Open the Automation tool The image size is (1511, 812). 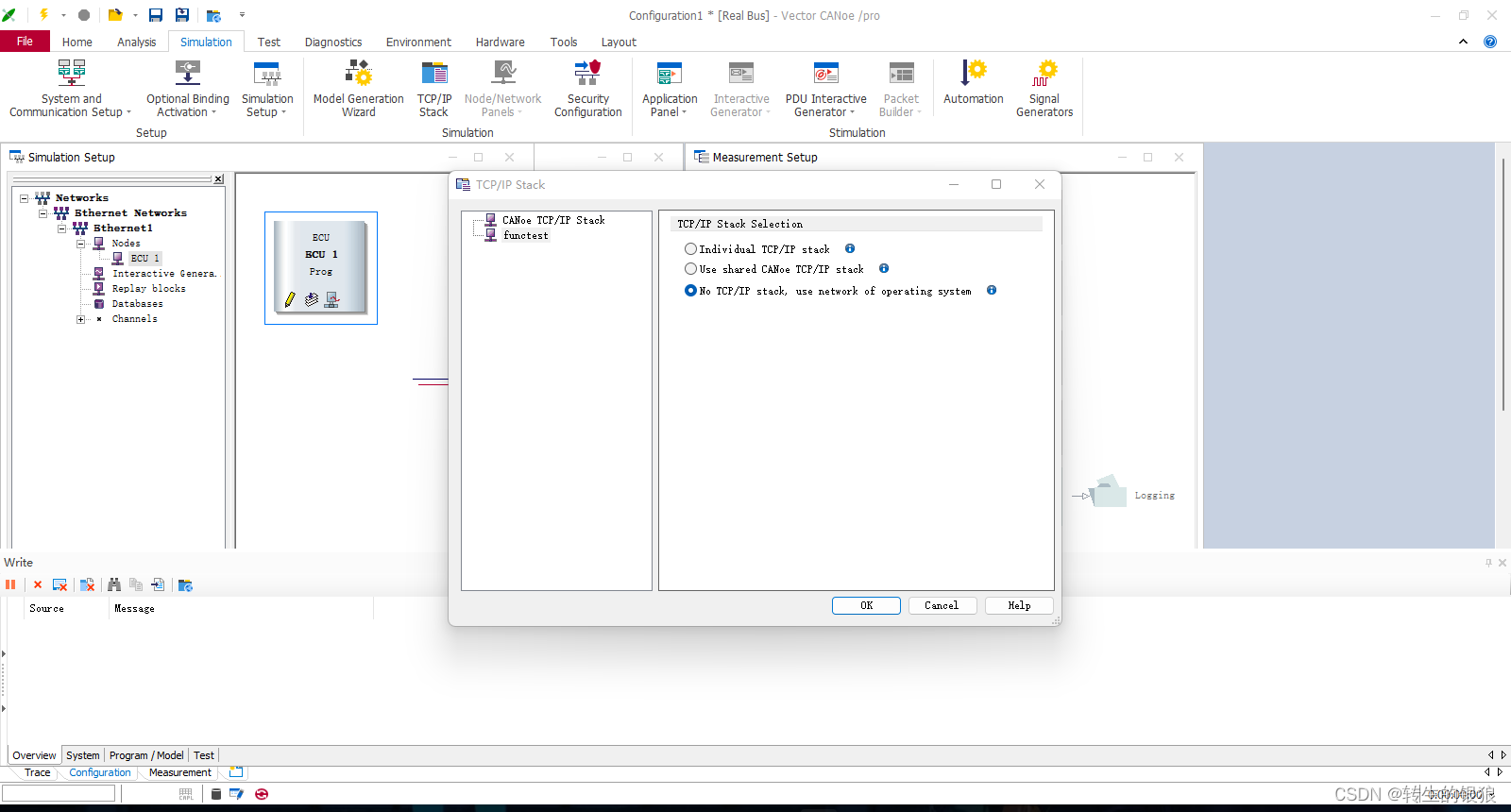974,83
